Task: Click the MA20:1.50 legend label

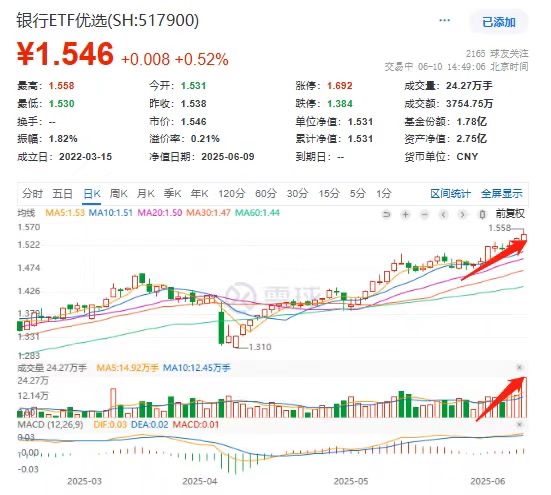Action: pos(160,213)
